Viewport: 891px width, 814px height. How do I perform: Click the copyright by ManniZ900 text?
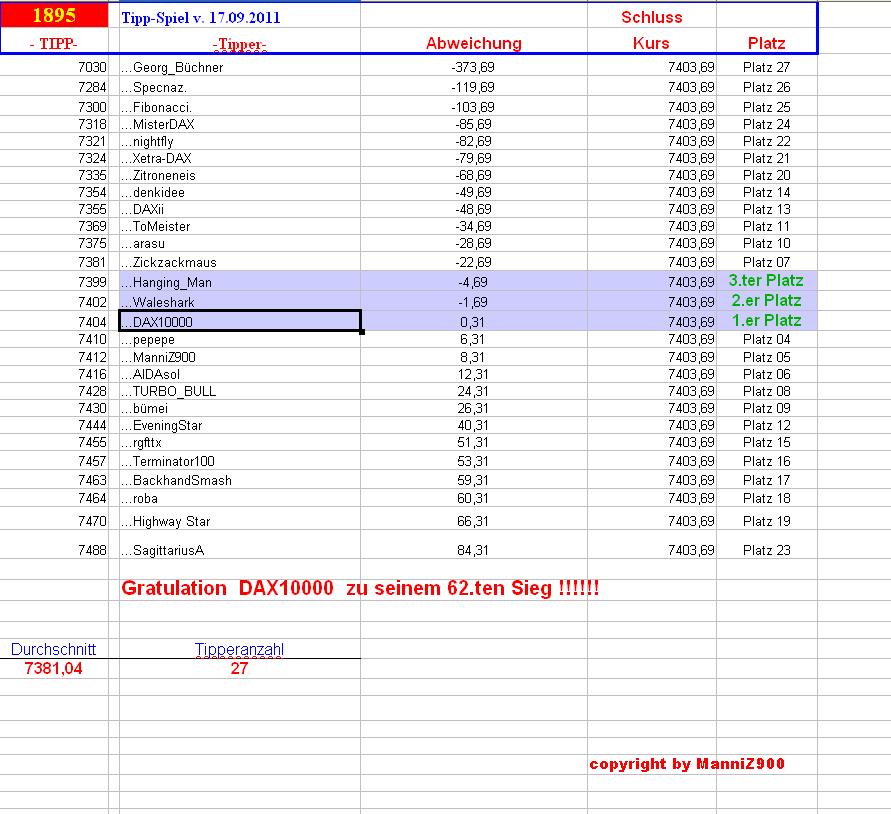click(x=687, y=763)
